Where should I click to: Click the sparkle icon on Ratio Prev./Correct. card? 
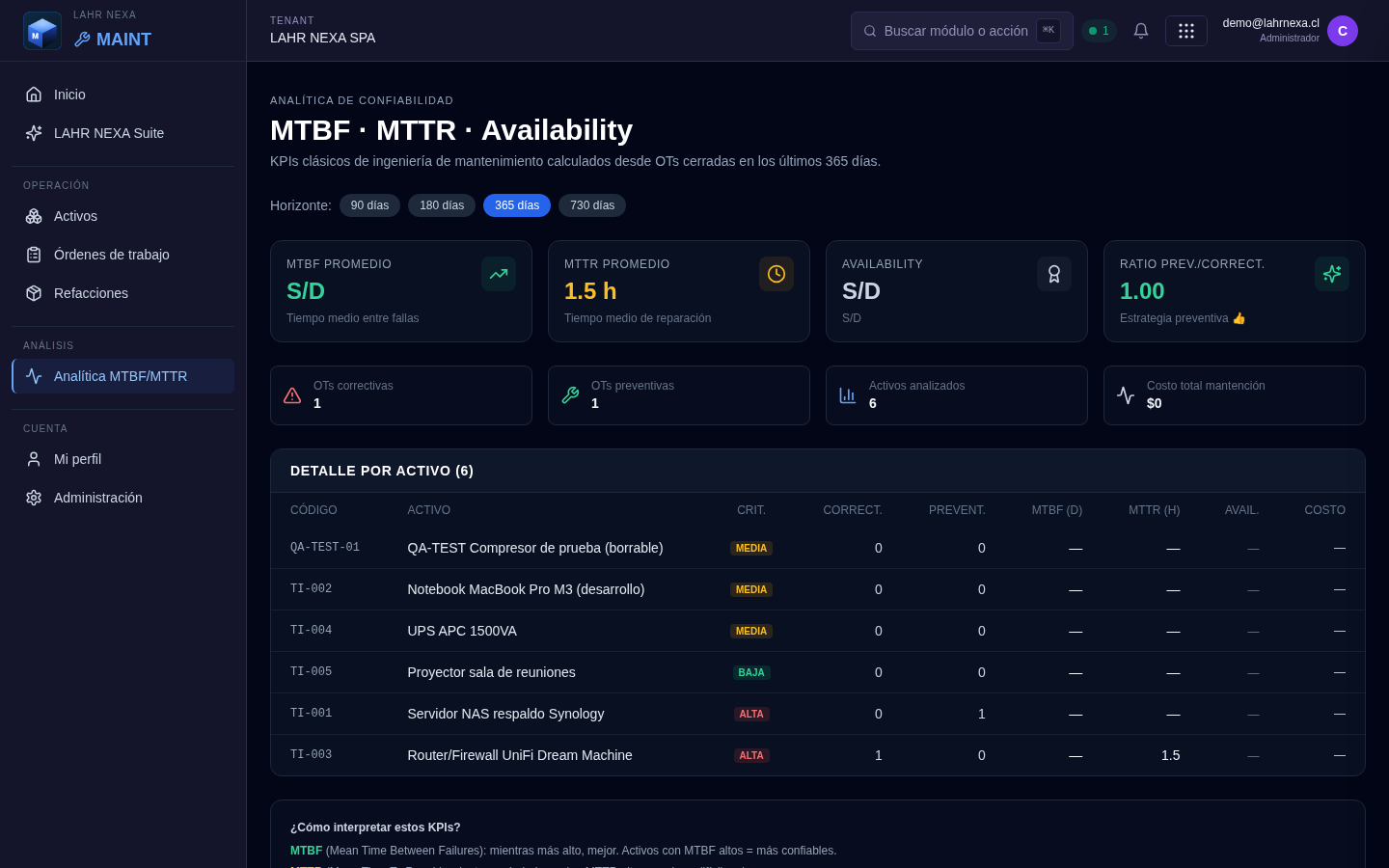pos(1332,274)
